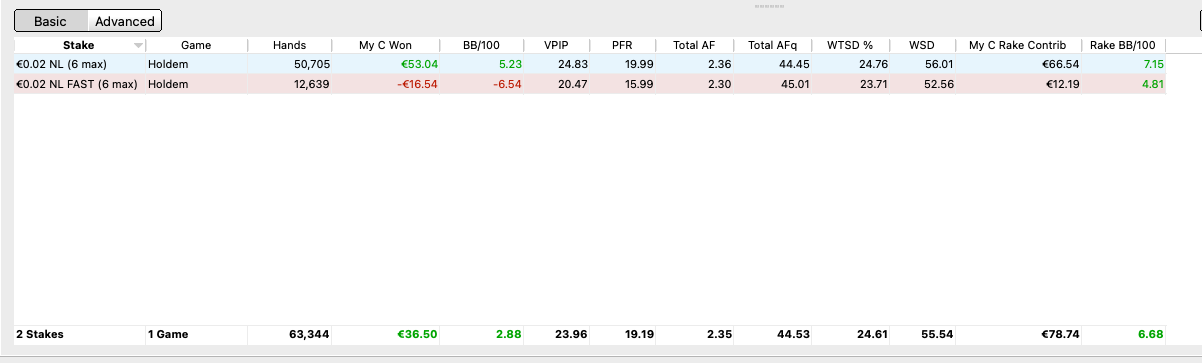The height and width of the screenshot is (363, 1202).
Task: Sort by My C Won column
Action: 386,45
